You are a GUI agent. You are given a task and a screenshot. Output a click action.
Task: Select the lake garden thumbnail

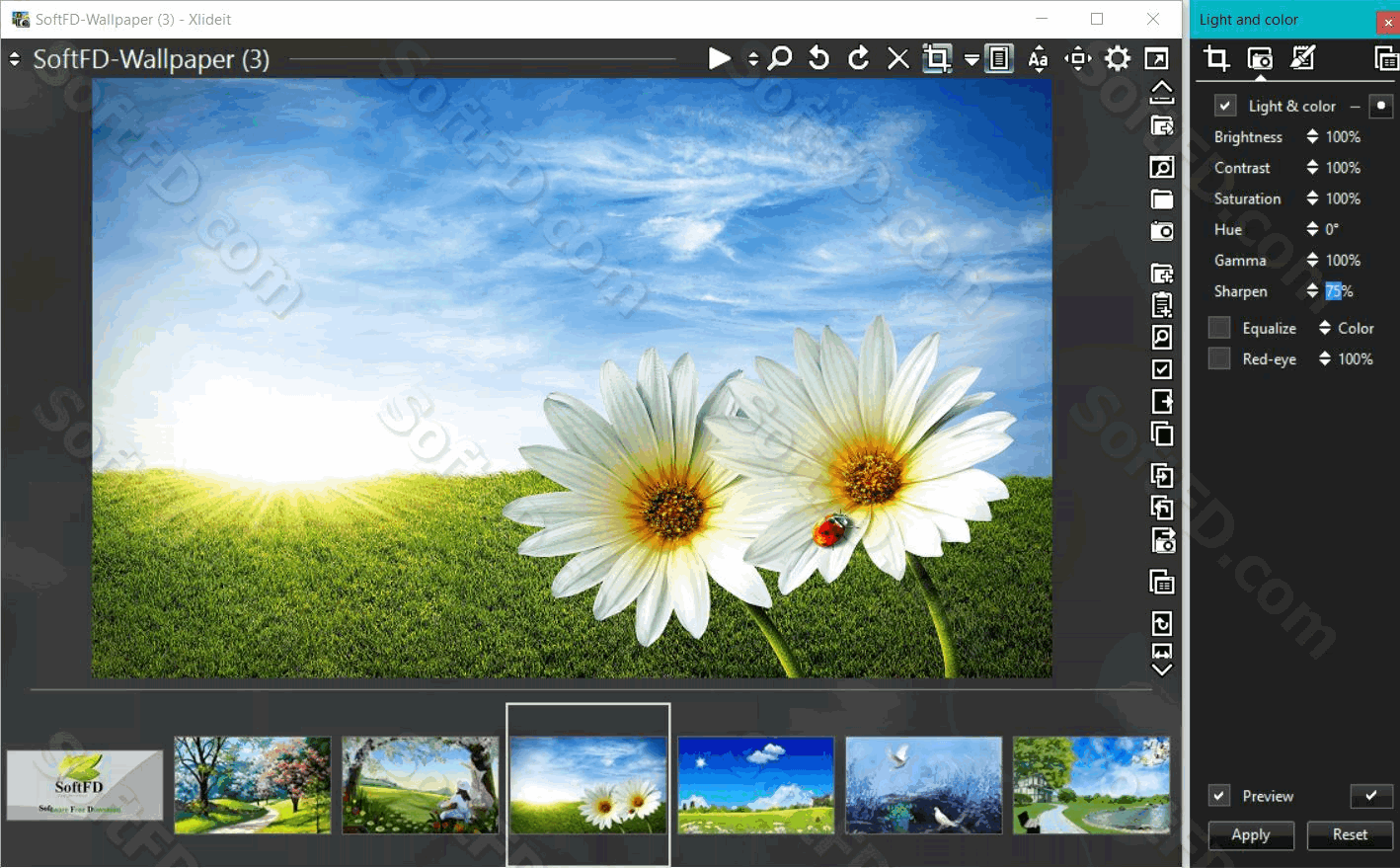1092,785
